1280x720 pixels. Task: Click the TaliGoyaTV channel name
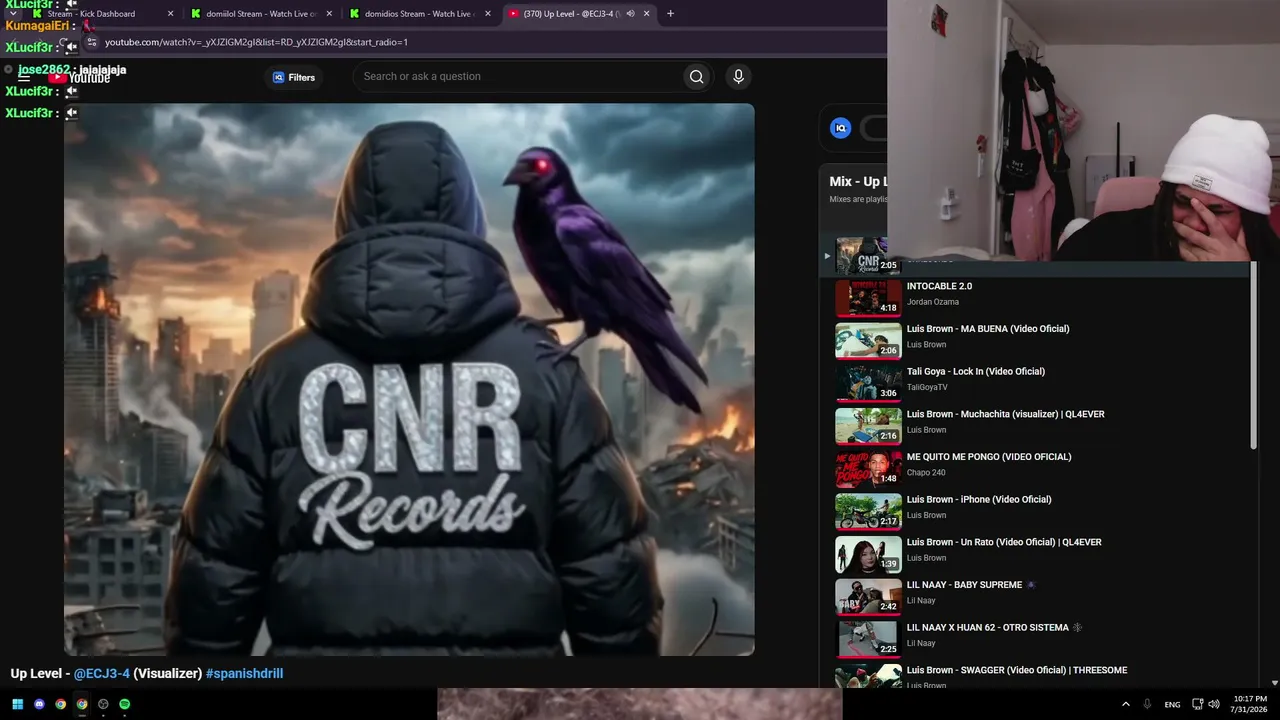[927, 387]
